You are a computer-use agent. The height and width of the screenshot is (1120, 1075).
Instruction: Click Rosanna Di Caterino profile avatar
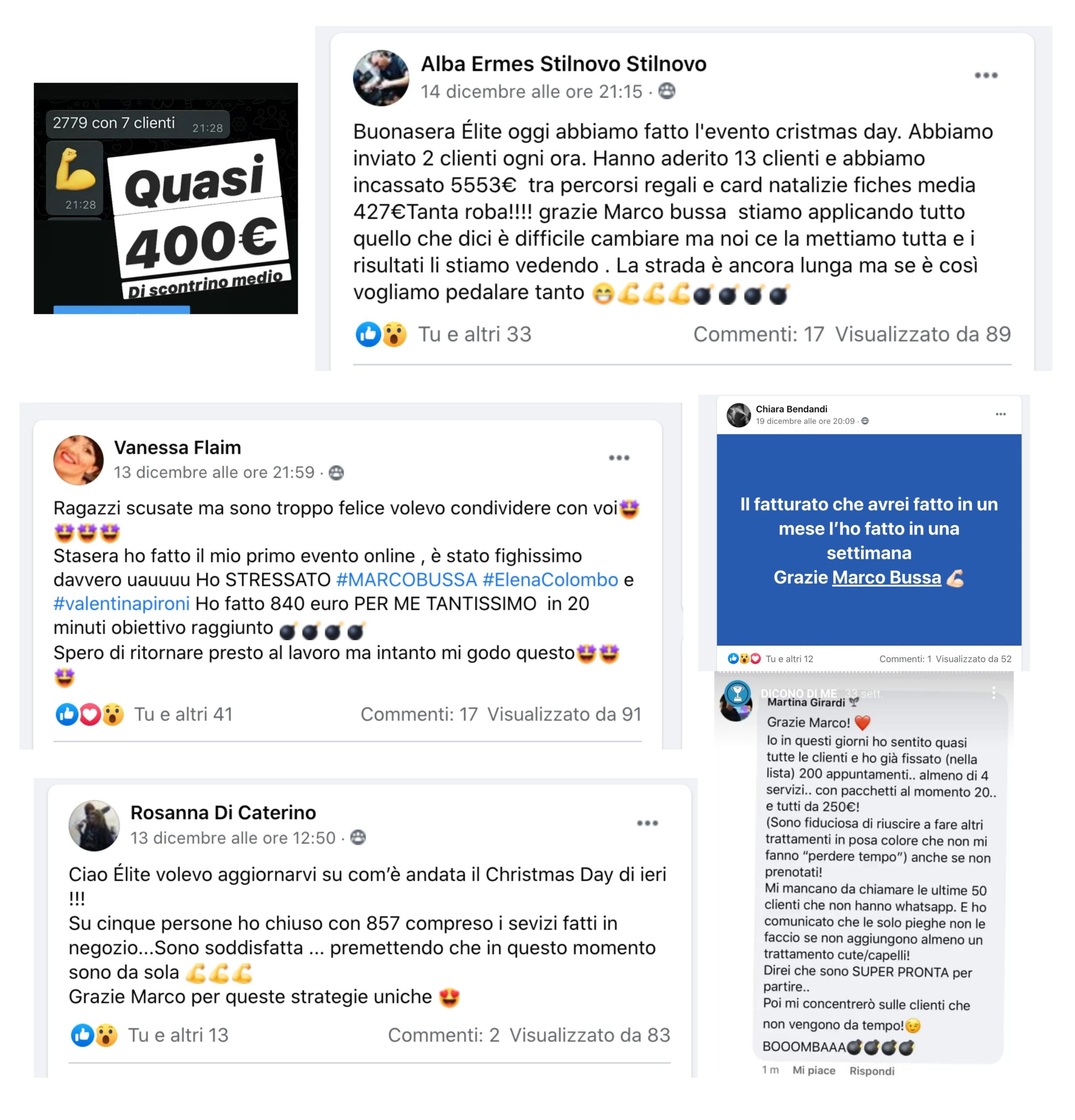[94, 825]
